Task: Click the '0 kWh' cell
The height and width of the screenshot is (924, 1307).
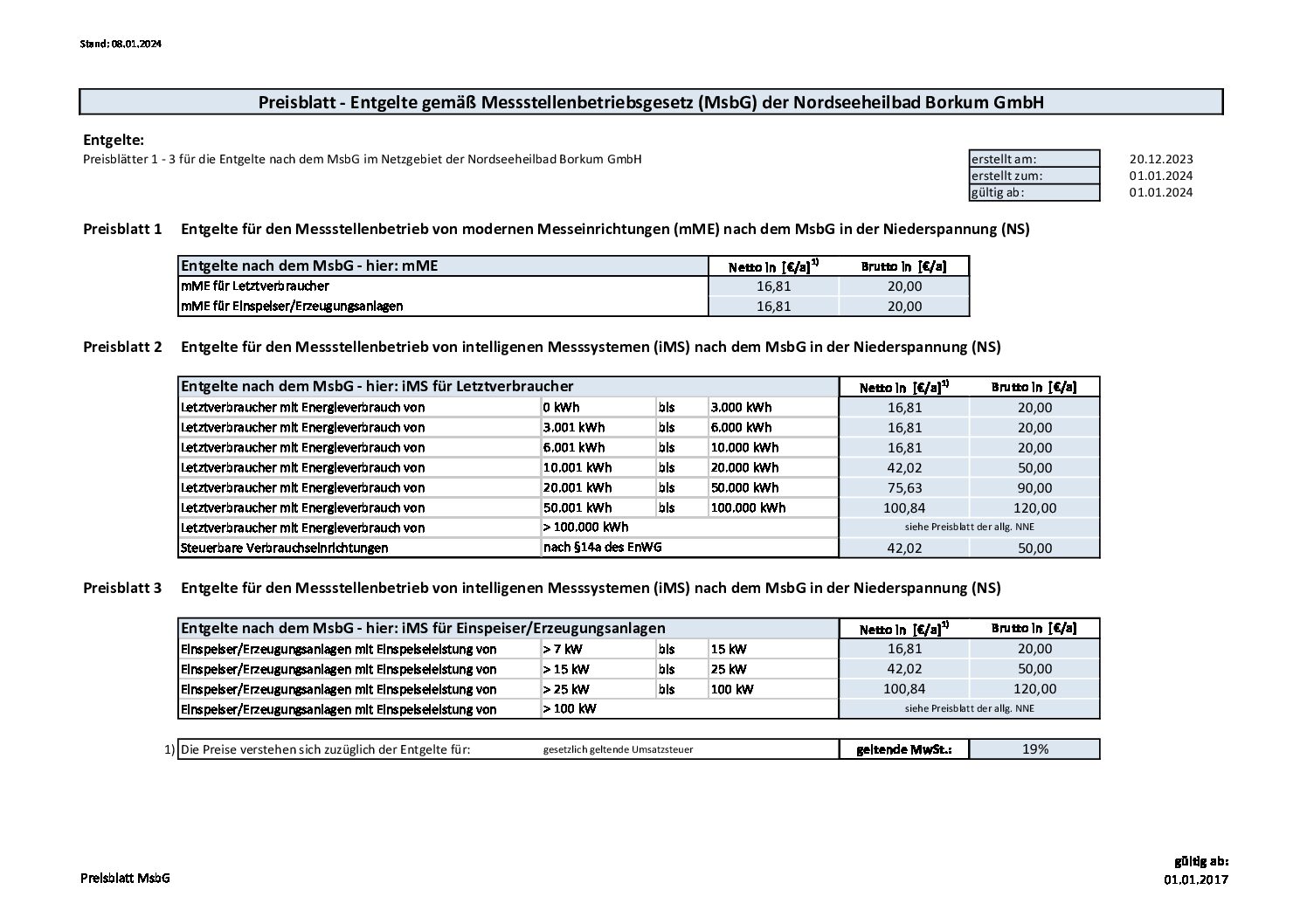Action: tap(598, 407)
